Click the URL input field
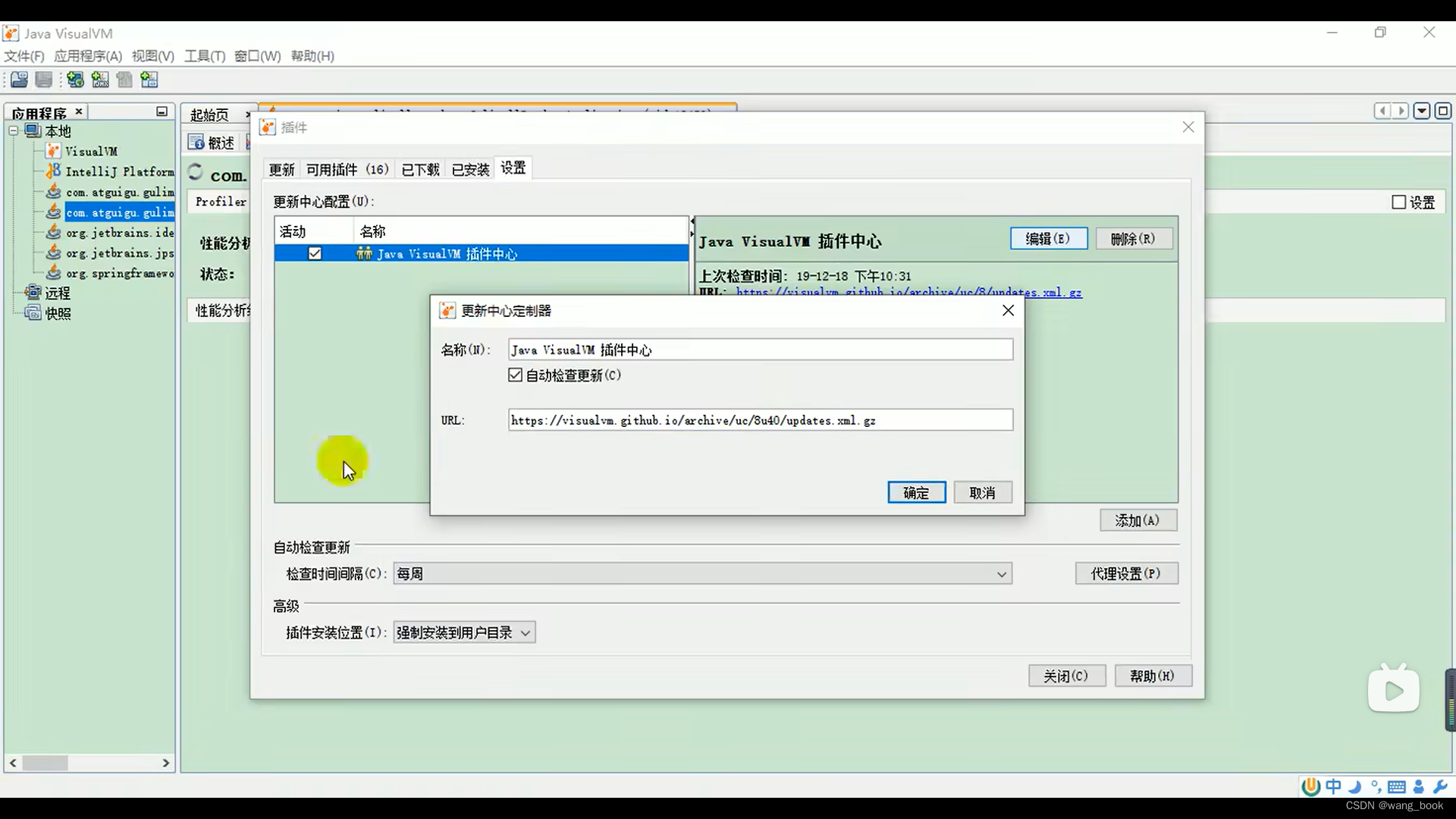Viewport: 1456px width, 819px height. tap(761, 420)
